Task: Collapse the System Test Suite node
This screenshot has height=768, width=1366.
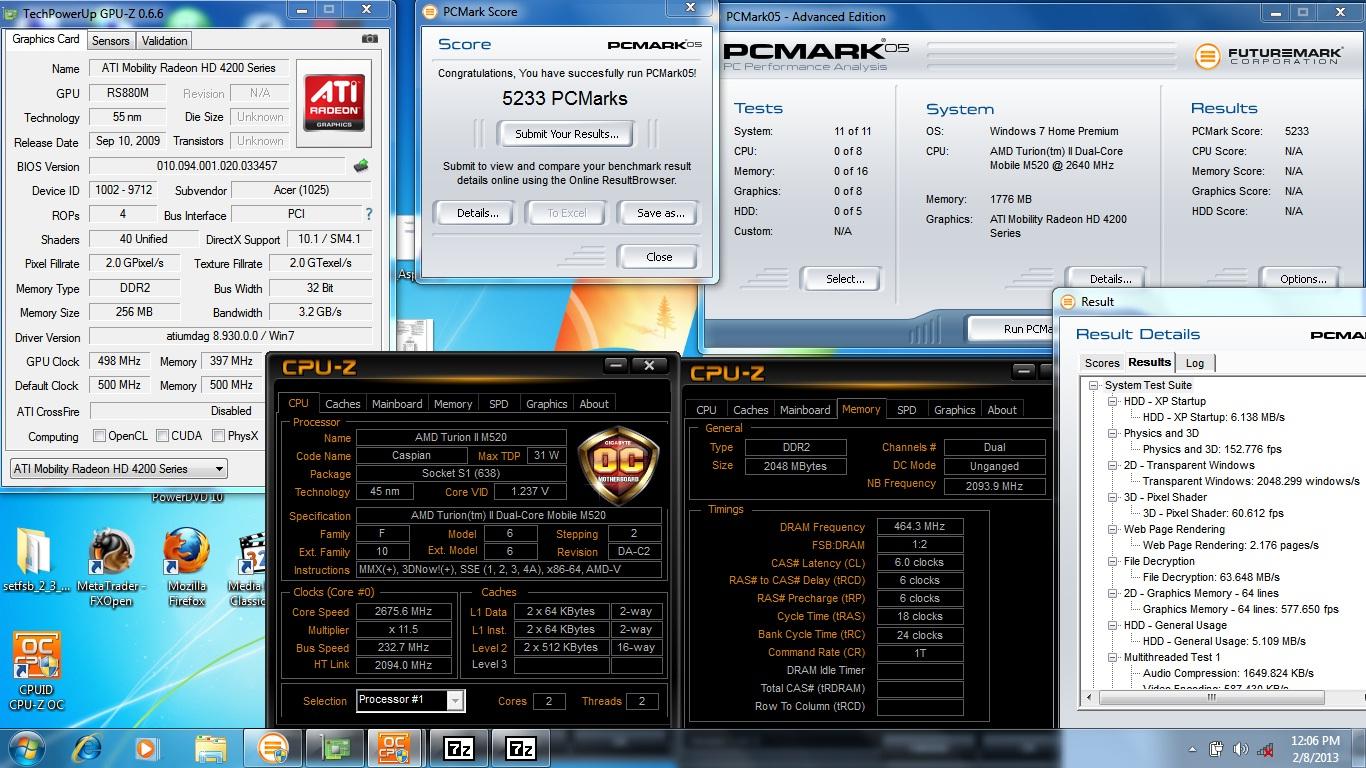Action: point(1095,385)
